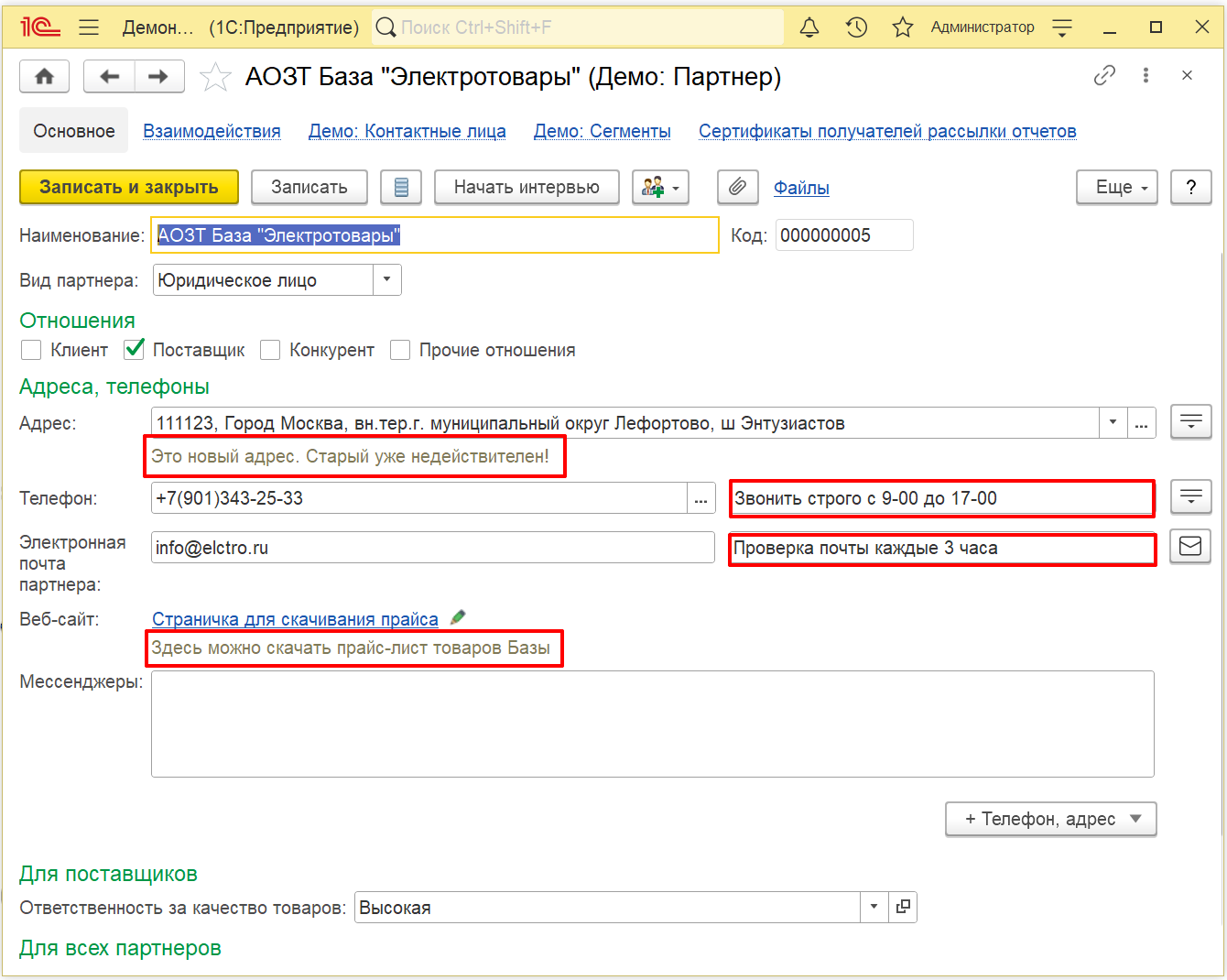Click the Отношения section header
The height and width of the screenshot is (980, 1227).
(78, 321)
